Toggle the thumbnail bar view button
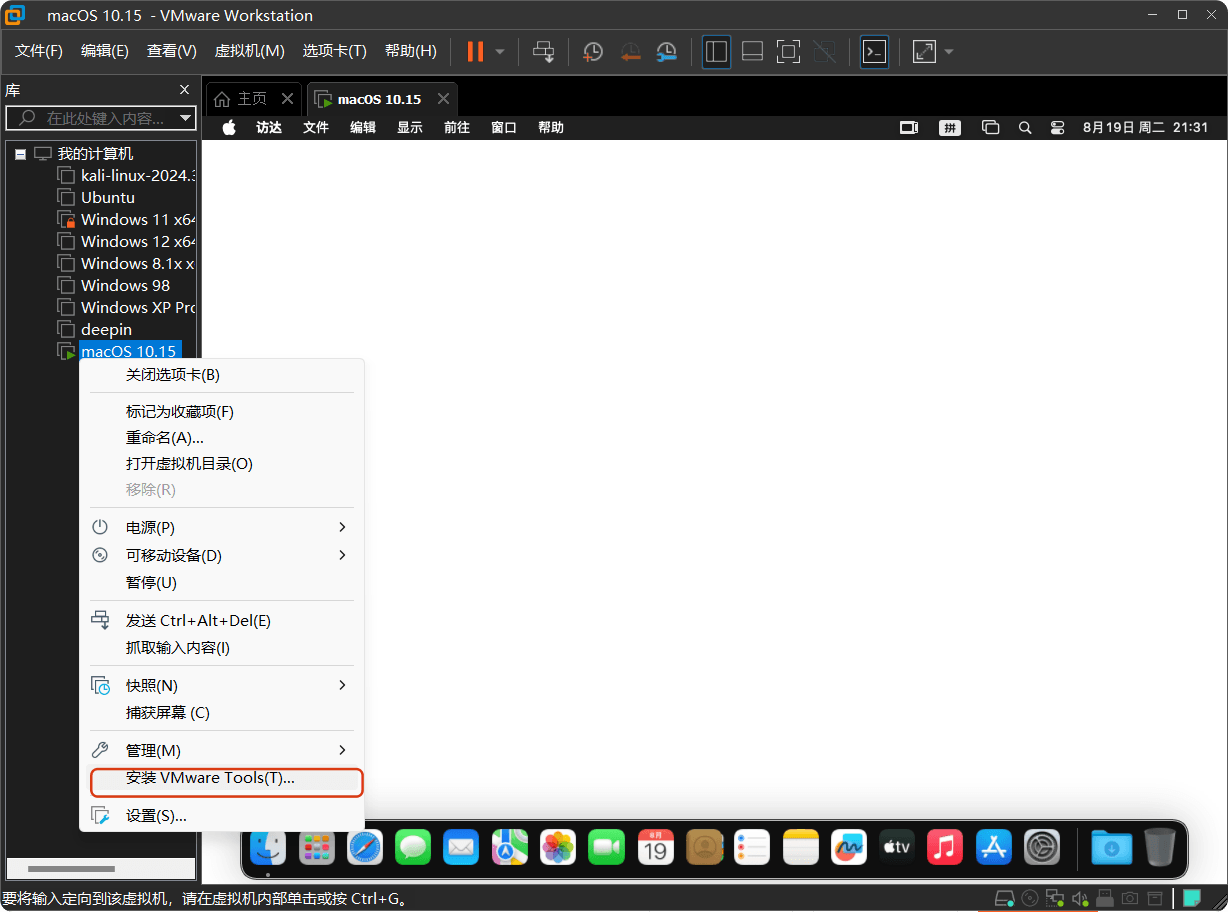 pyautogui.click(x=752, y=51)
